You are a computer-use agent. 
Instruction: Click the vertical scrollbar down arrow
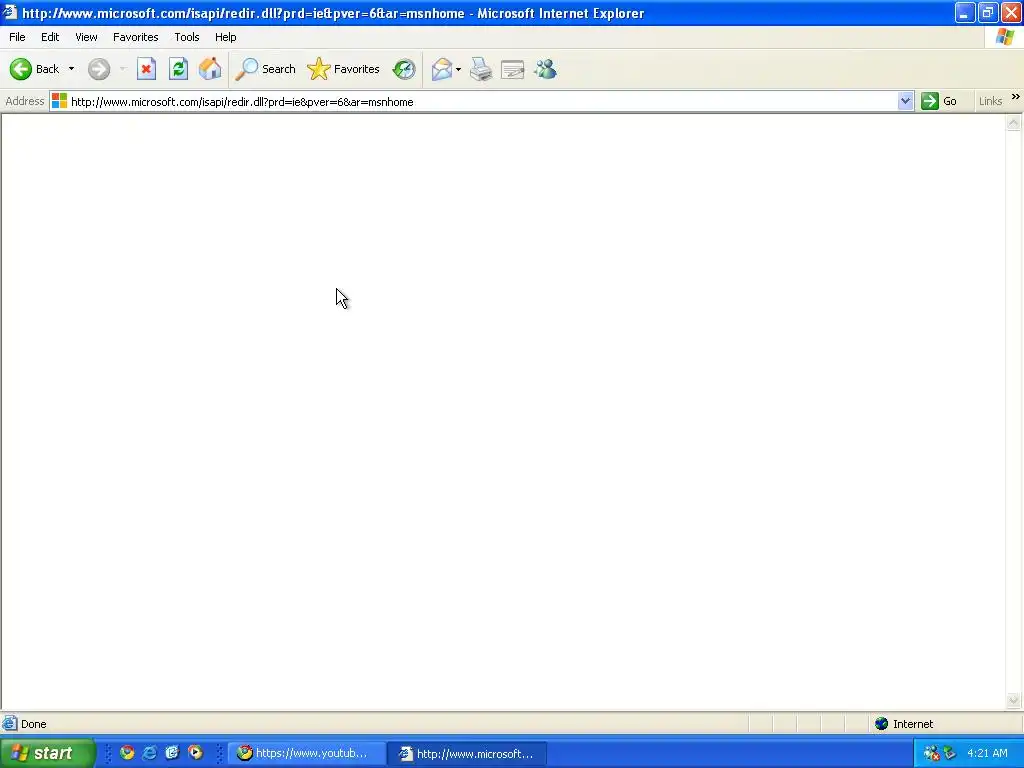point(1014,700)
